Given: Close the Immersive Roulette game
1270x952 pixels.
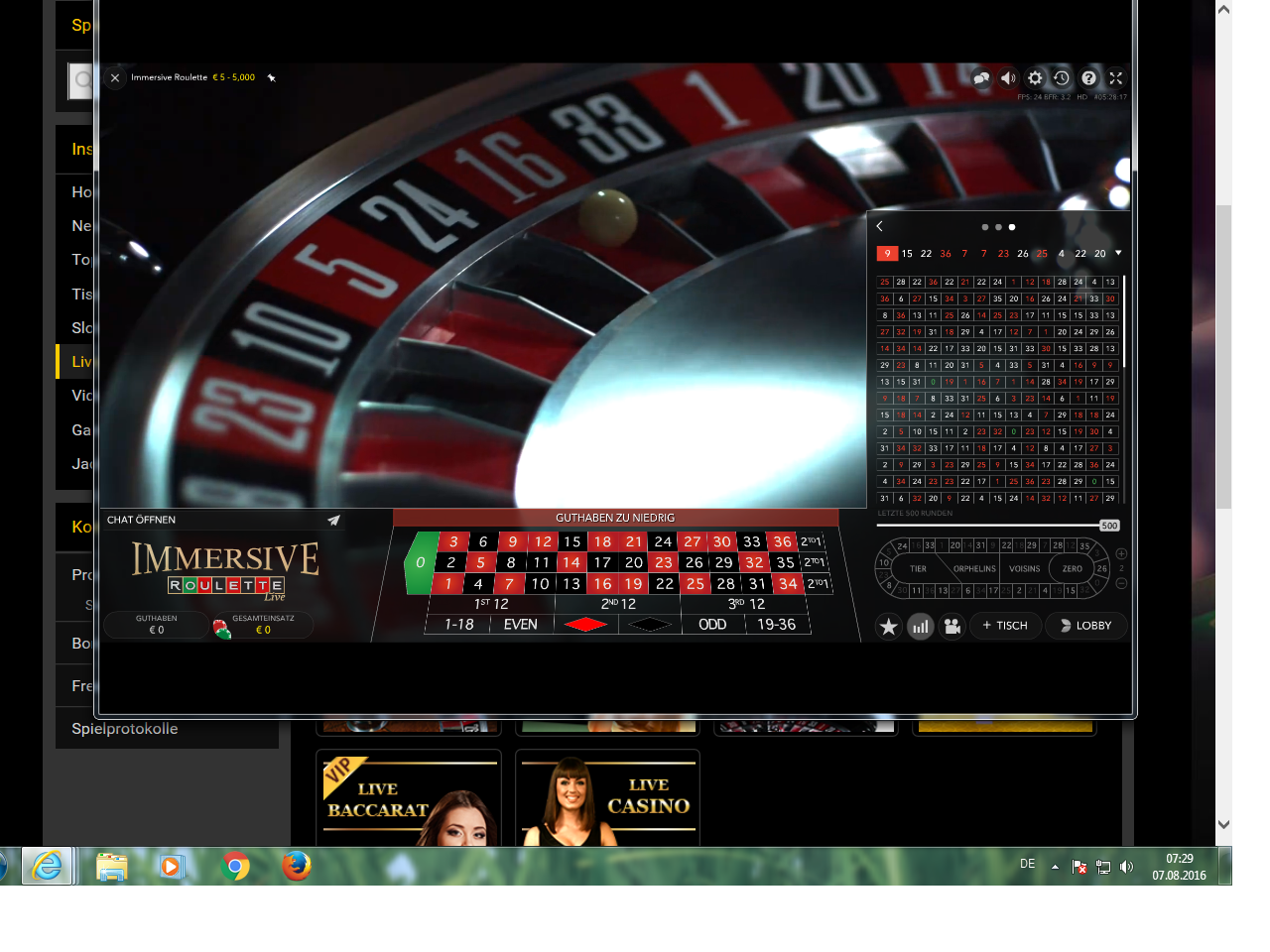Looking at the screenshot, I should click(x=115, y=77).
